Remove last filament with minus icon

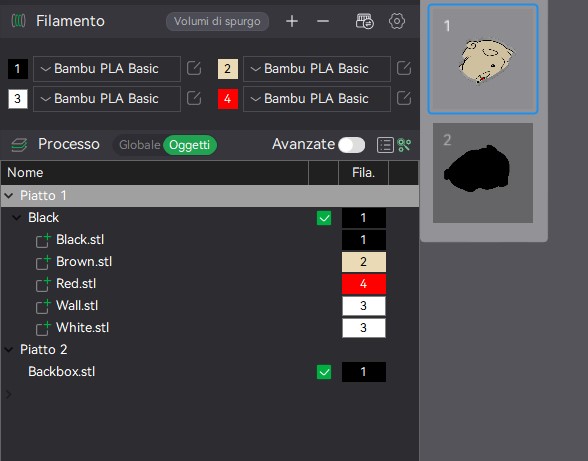coord(323,21)
